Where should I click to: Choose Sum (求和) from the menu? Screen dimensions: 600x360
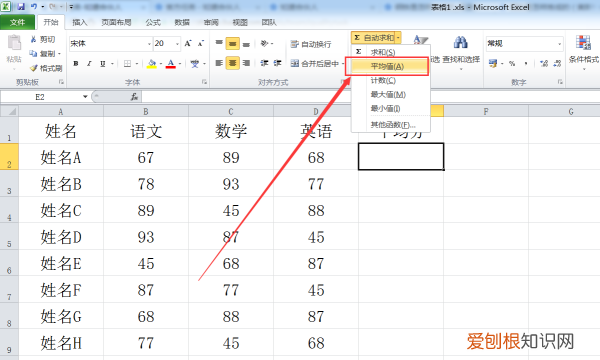pyautogui.click(x=391, y=52)
